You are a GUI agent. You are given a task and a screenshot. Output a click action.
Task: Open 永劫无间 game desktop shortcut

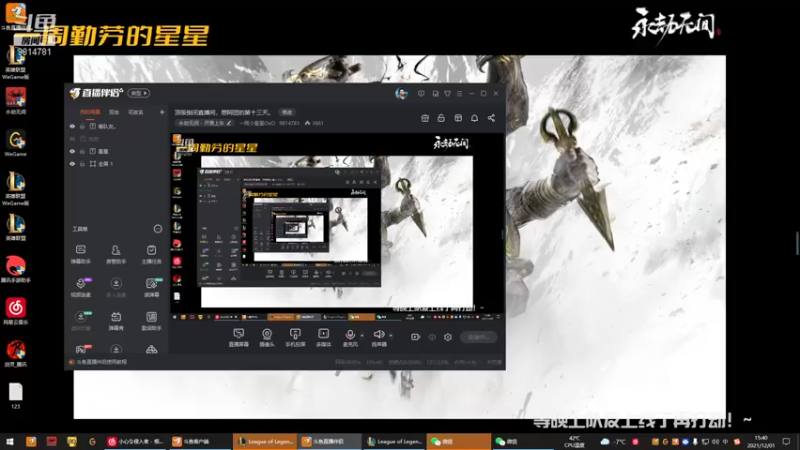(15, 101)
